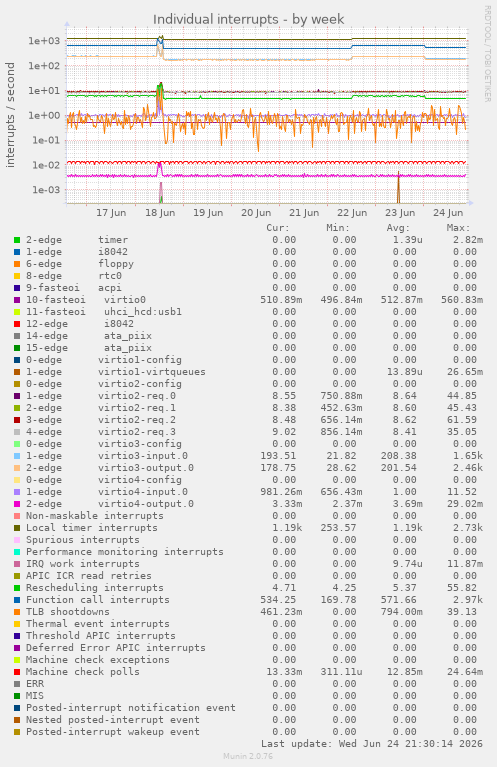Click the 'virtio2-req.2' legend label
497x767 pixels.
click(137, 420)
